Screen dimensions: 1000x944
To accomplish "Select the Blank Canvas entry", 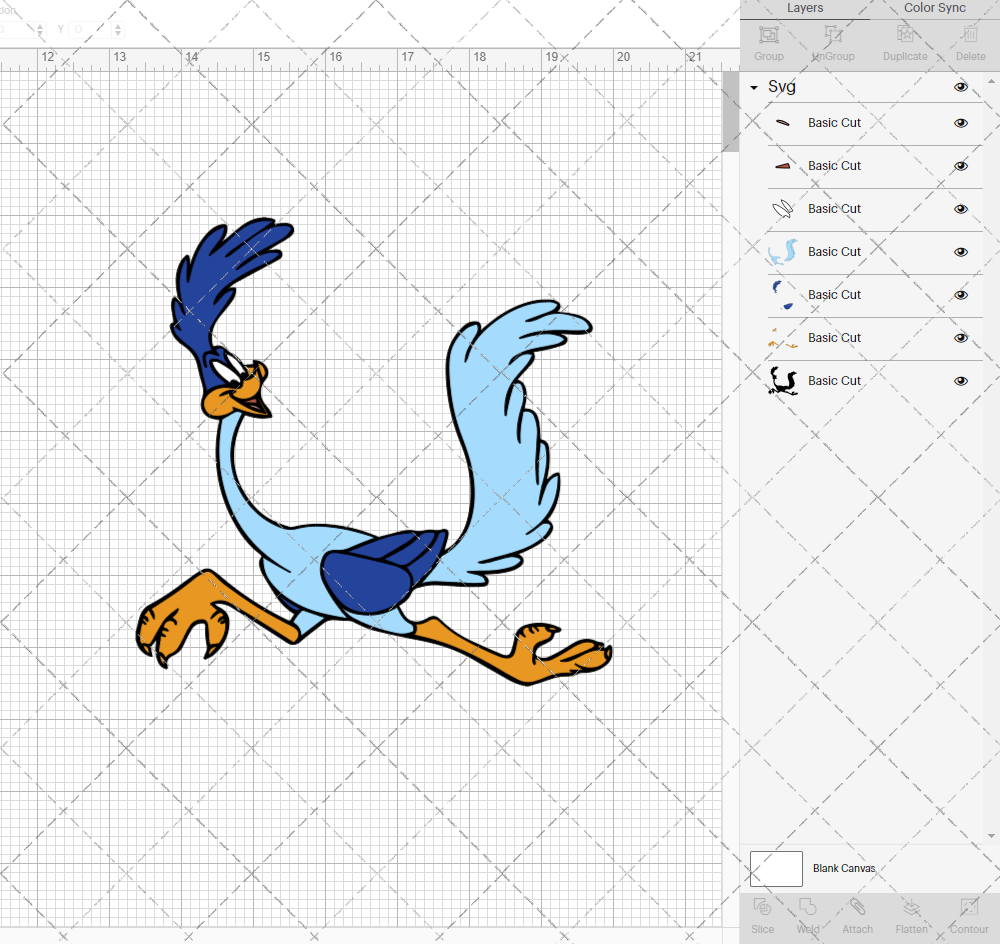I will point(844,868).
